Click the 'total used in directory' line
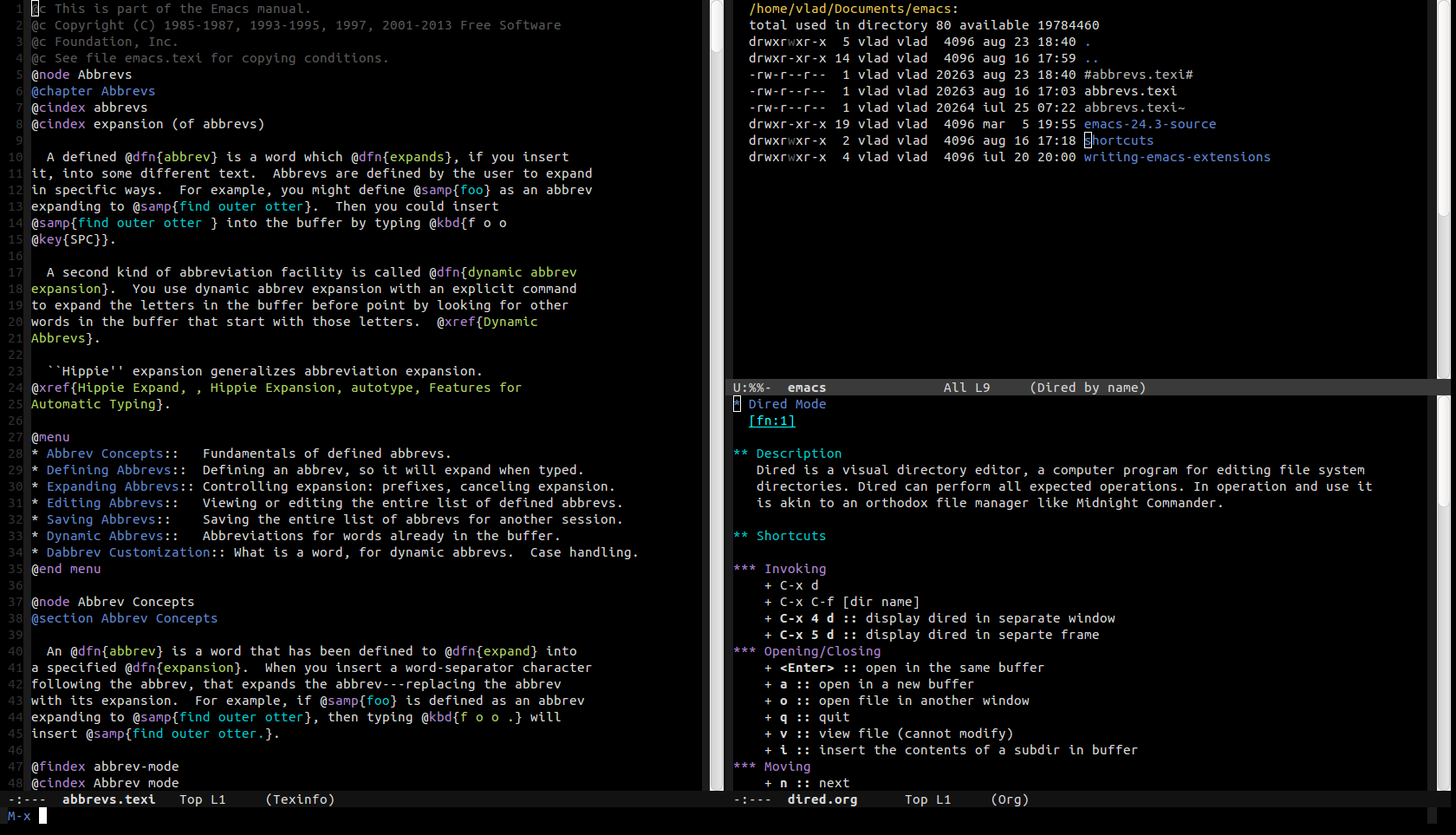Viewport: 1456px width, 835px height. pyautogui.click(x=924, y=25)
